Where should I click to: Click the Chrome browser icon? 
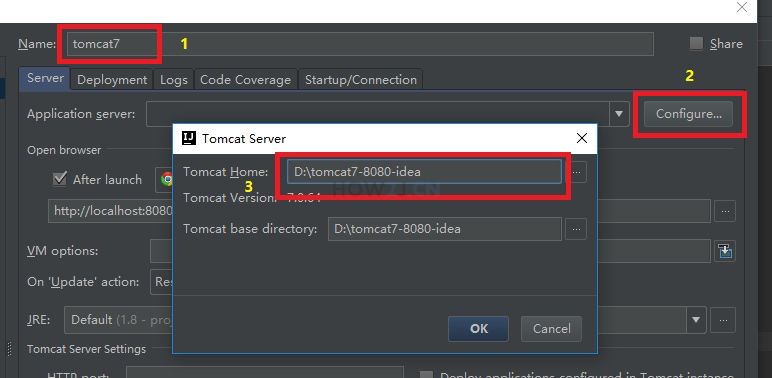166,179
